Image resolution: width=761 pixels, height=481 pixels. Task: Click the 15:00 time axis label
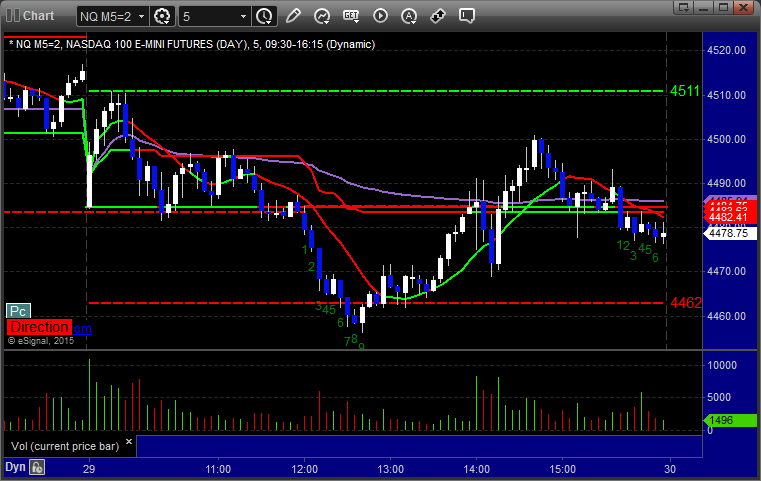pyautogui.click(x=562, y=469)
